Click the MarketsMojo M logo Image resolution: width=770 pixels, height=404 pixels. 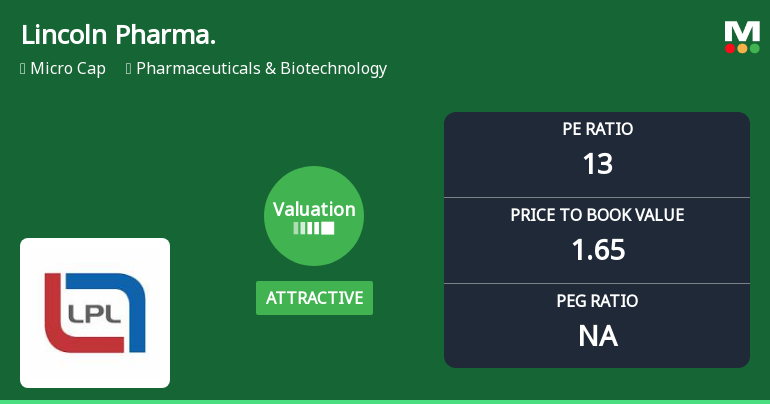742,30
